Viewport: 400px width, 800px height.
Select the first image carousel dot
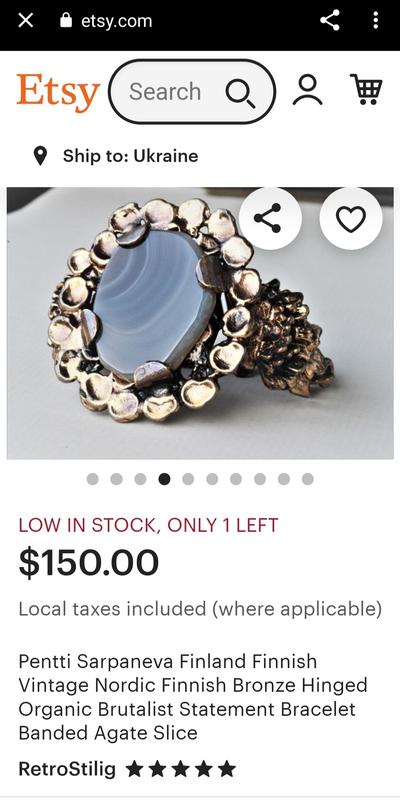[x=92, y=479]
